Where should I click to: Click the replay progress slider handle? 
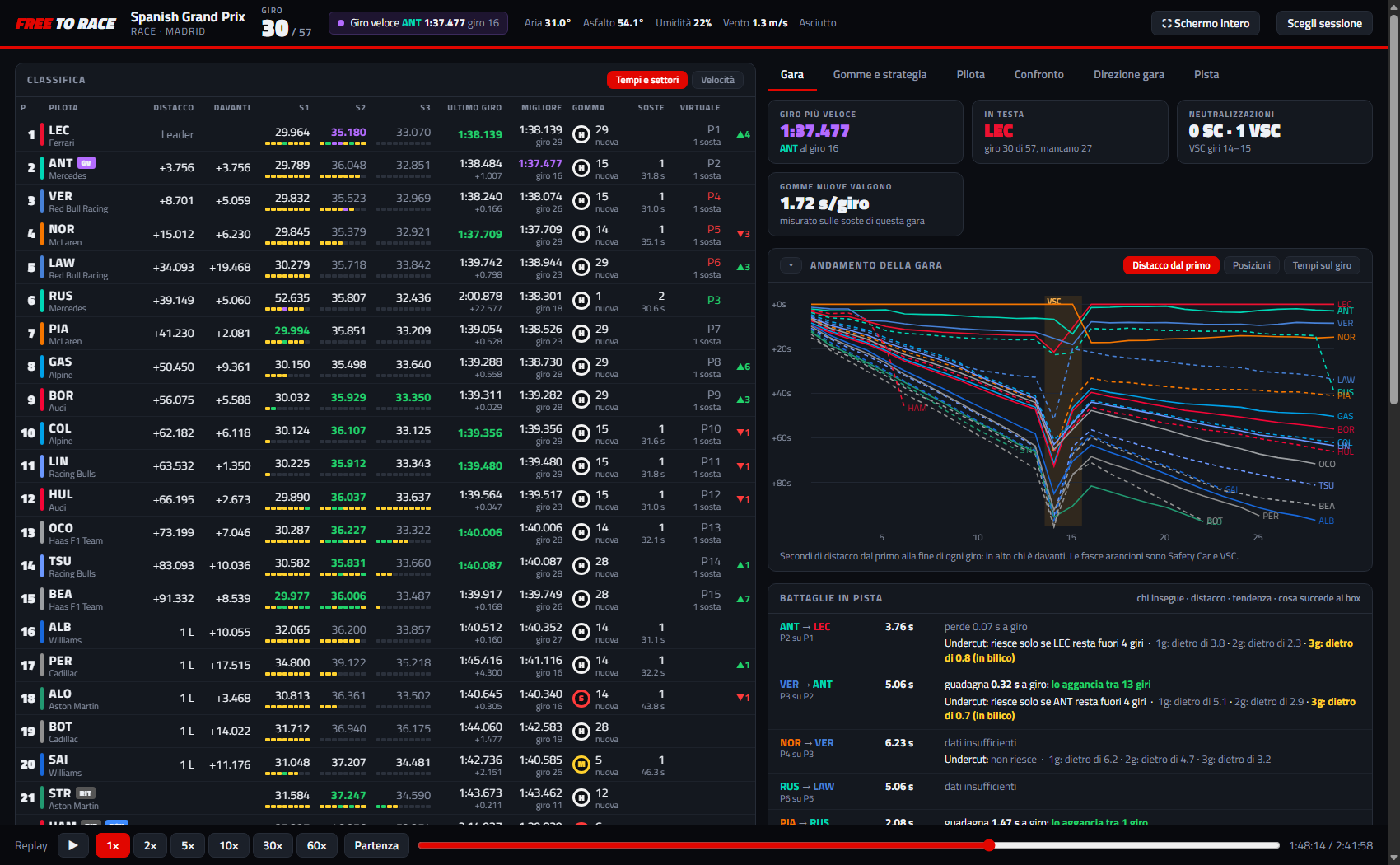click(x=989, y=845)
